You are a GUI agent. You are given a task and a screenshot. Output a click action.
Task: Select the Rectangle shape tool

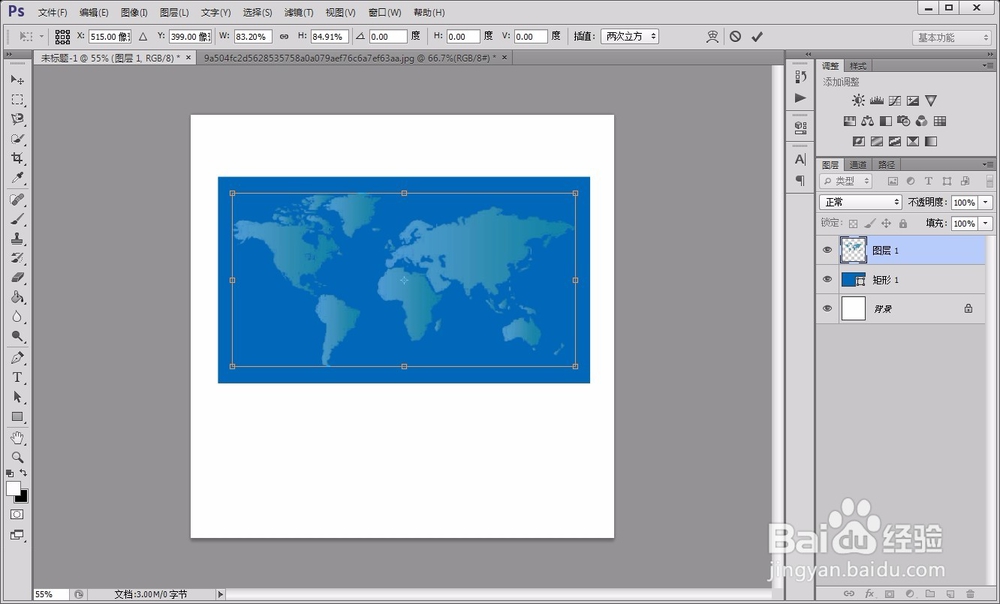(17, 416)
